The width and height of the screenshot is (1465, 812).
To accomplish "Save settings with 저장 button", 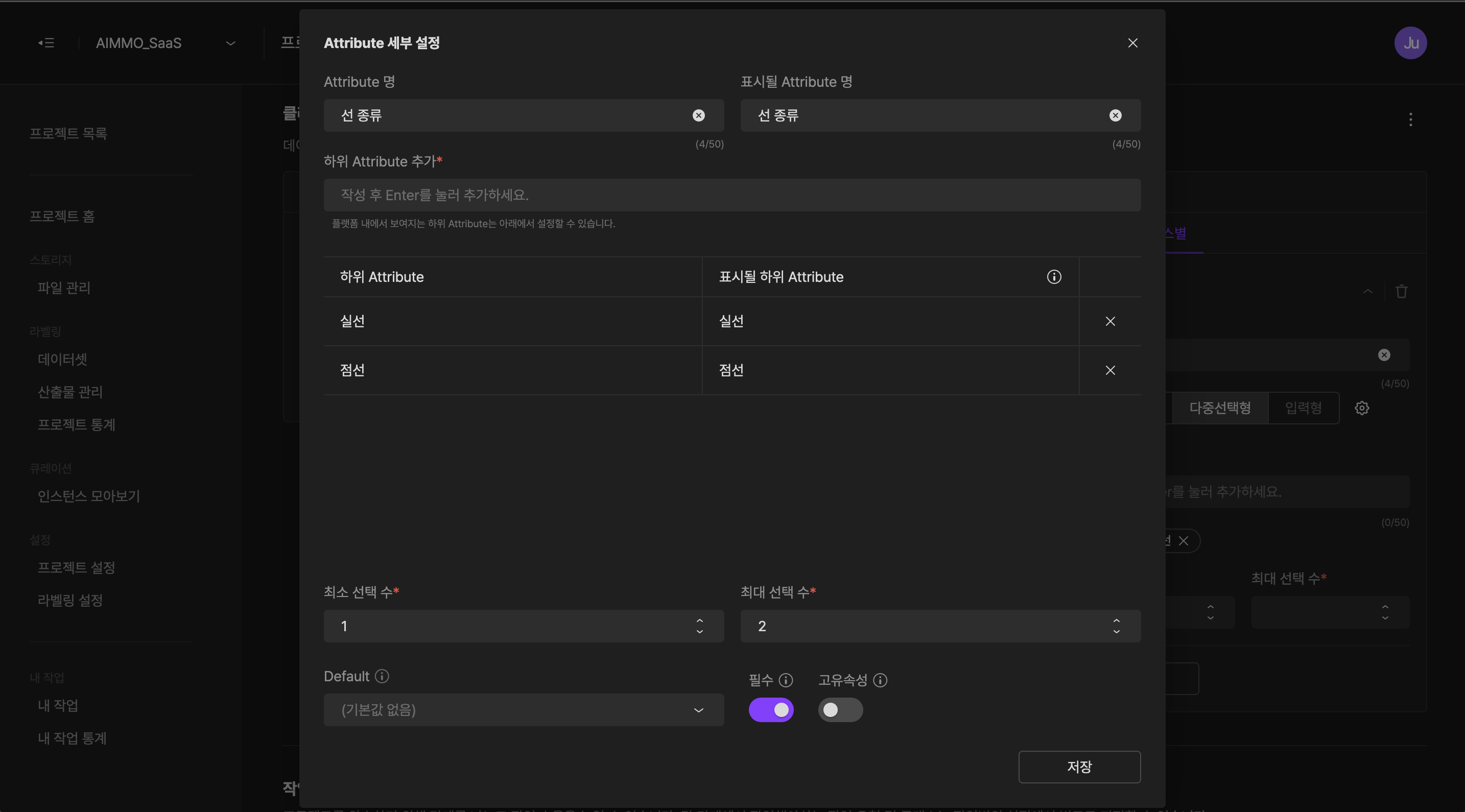I will click(1079, 767).
